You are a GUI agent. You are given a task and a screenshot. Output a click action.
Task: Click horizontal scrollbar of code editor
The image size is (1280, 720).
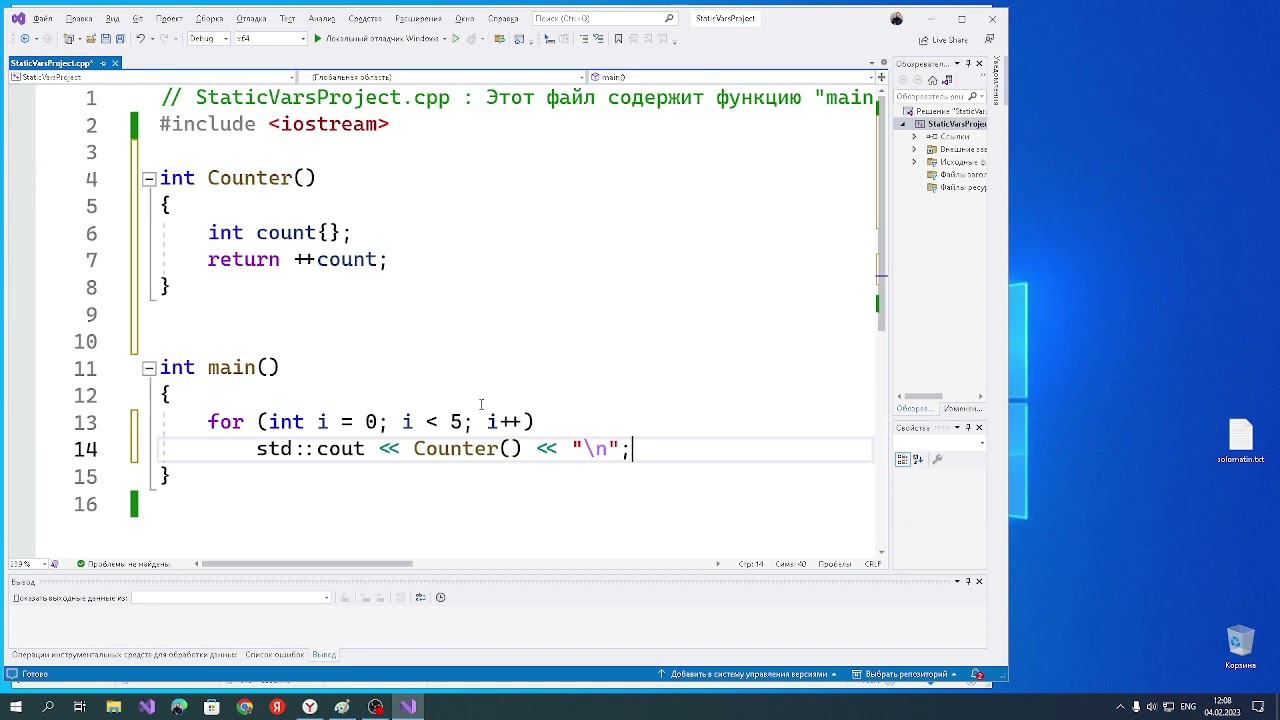(307, 564)
